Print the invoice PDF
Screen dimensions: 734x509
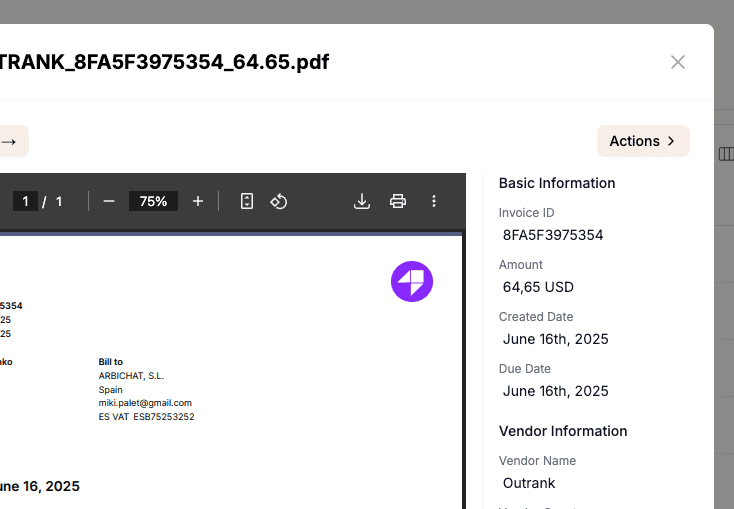[398, 201]
